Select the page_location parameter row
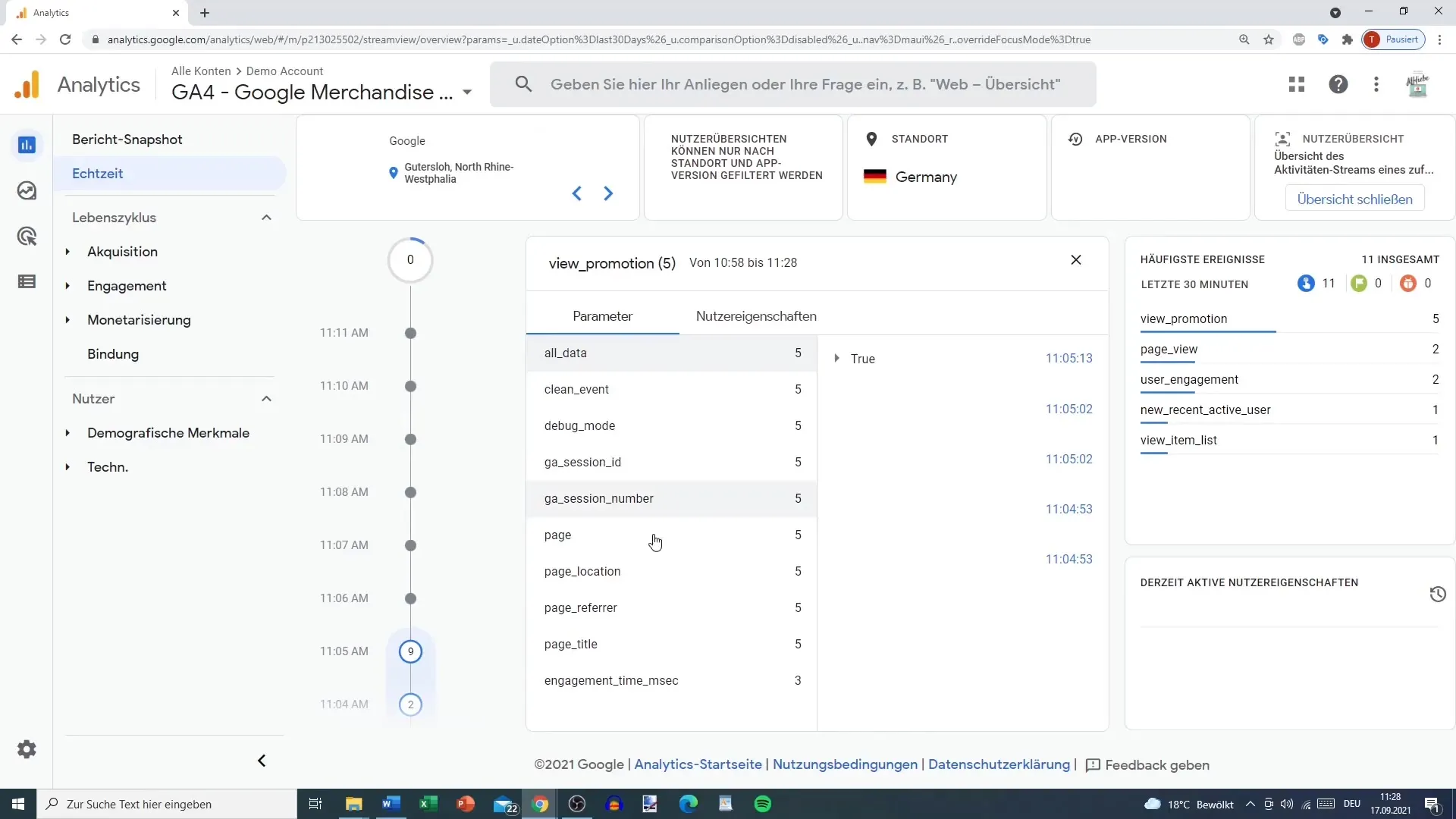The image size is (1456, 819). 671,571
